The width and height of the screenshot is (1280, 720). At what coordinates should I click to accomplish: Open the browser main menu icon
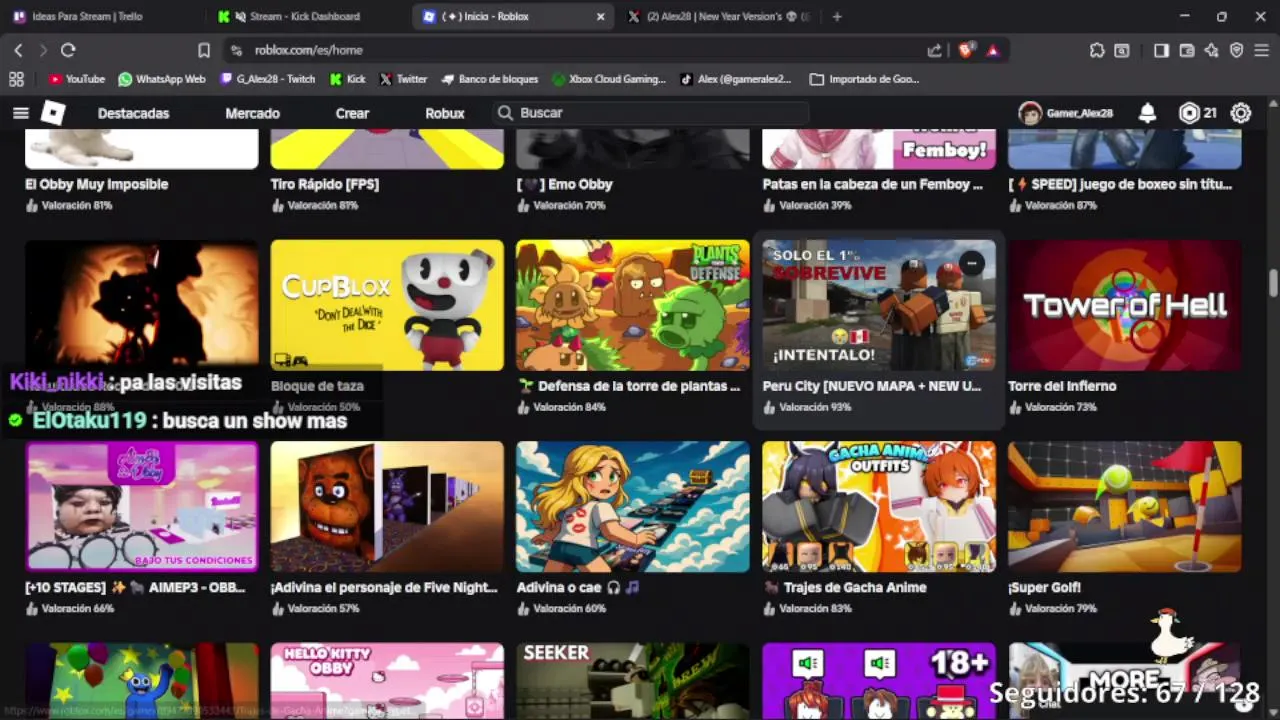(x=1262, y=50)
